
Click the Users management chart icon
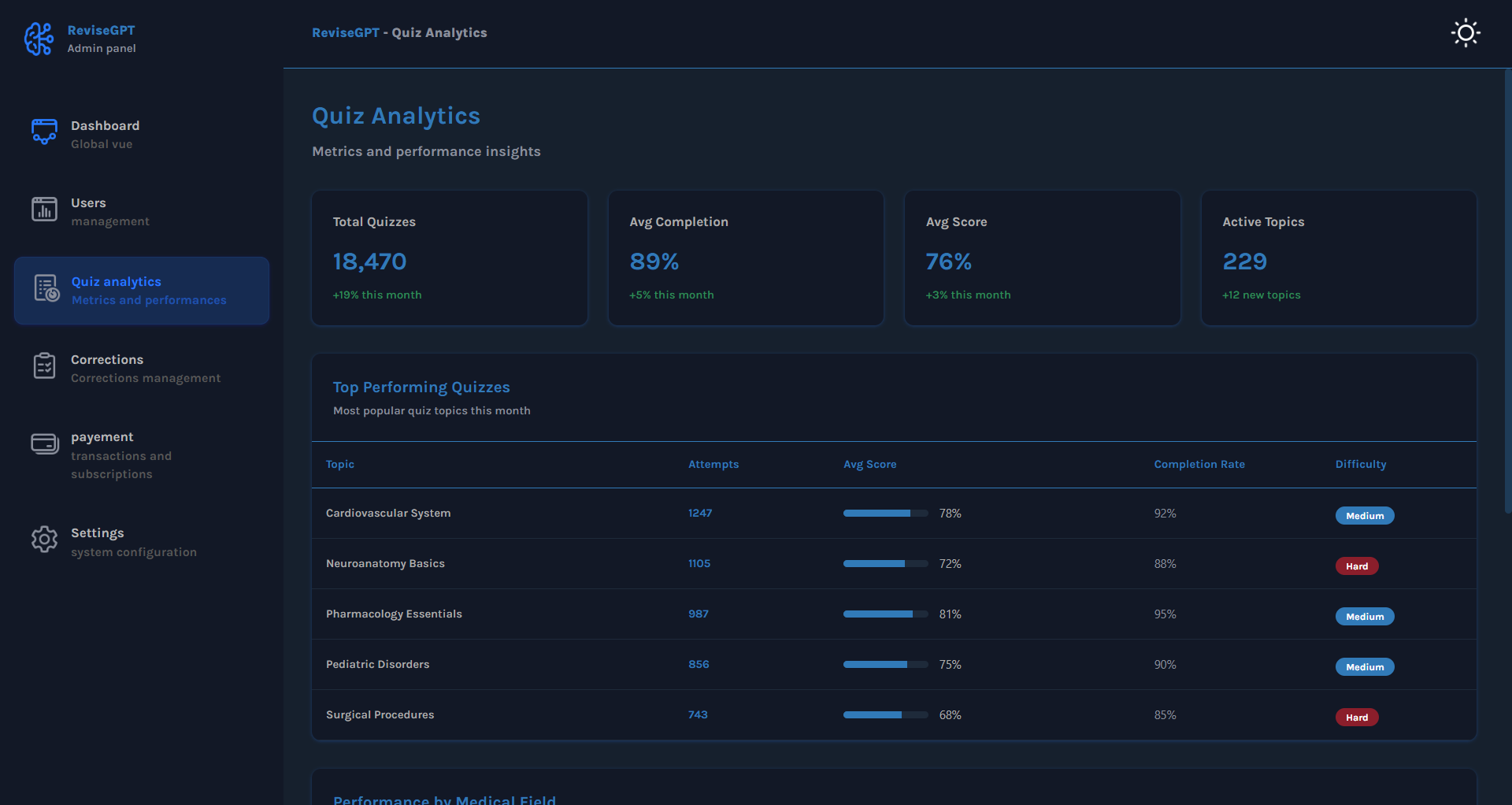44,210
